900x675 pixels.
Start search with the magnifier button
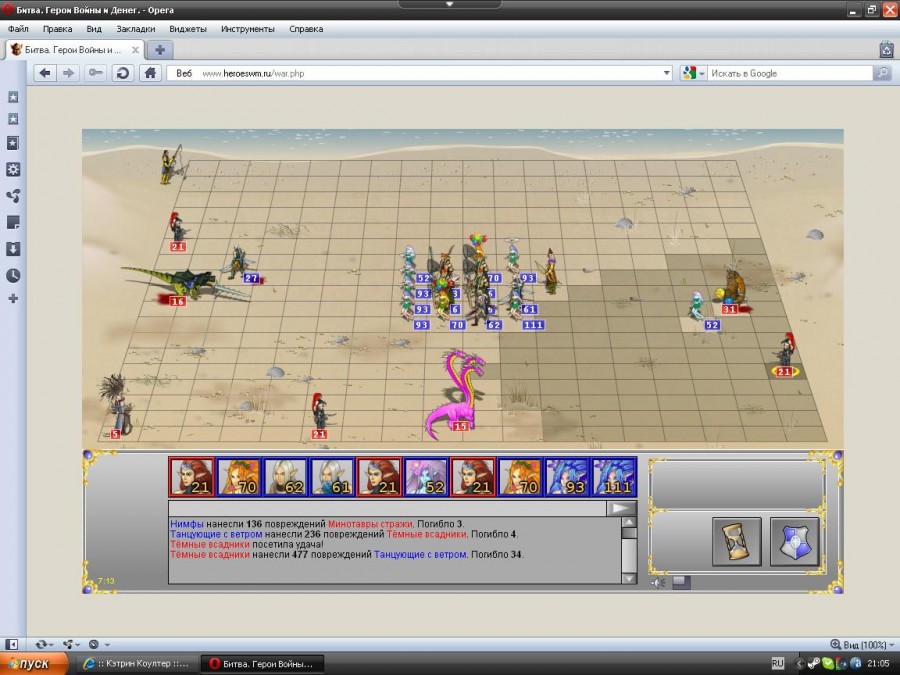click(882, 73)
